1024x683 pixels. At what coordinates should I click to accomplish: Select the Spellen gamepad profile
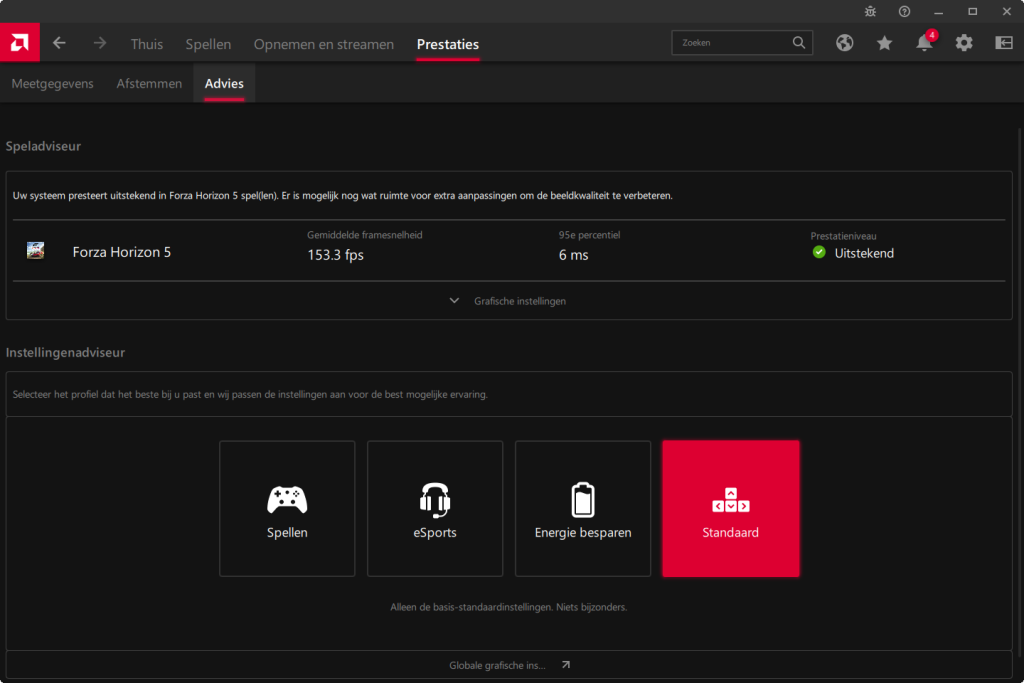click(287, 509)
